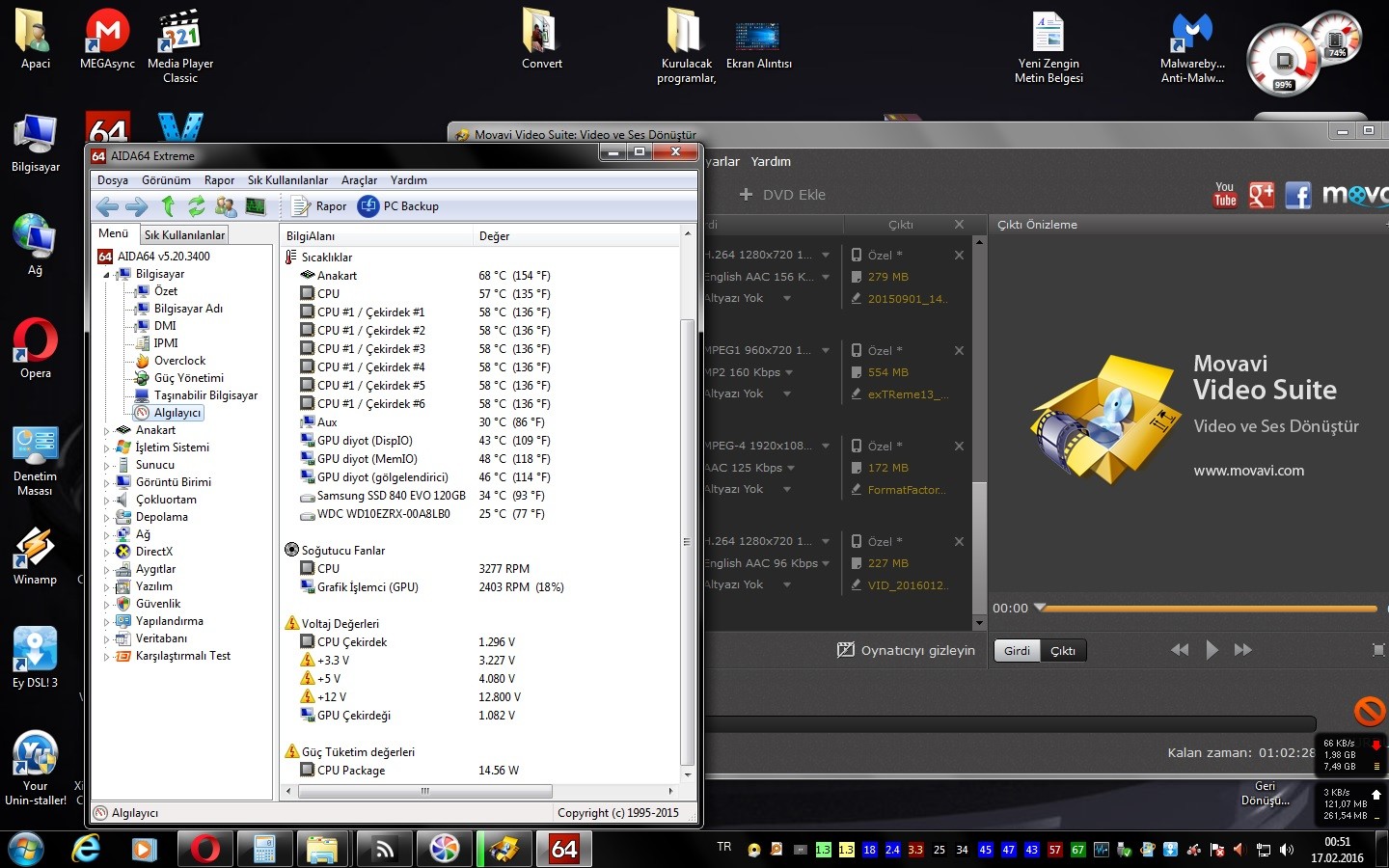The height and width of the screenshot is (868, 1389).
Task: Expand the Anakart tree node
Action: point(107,430)
